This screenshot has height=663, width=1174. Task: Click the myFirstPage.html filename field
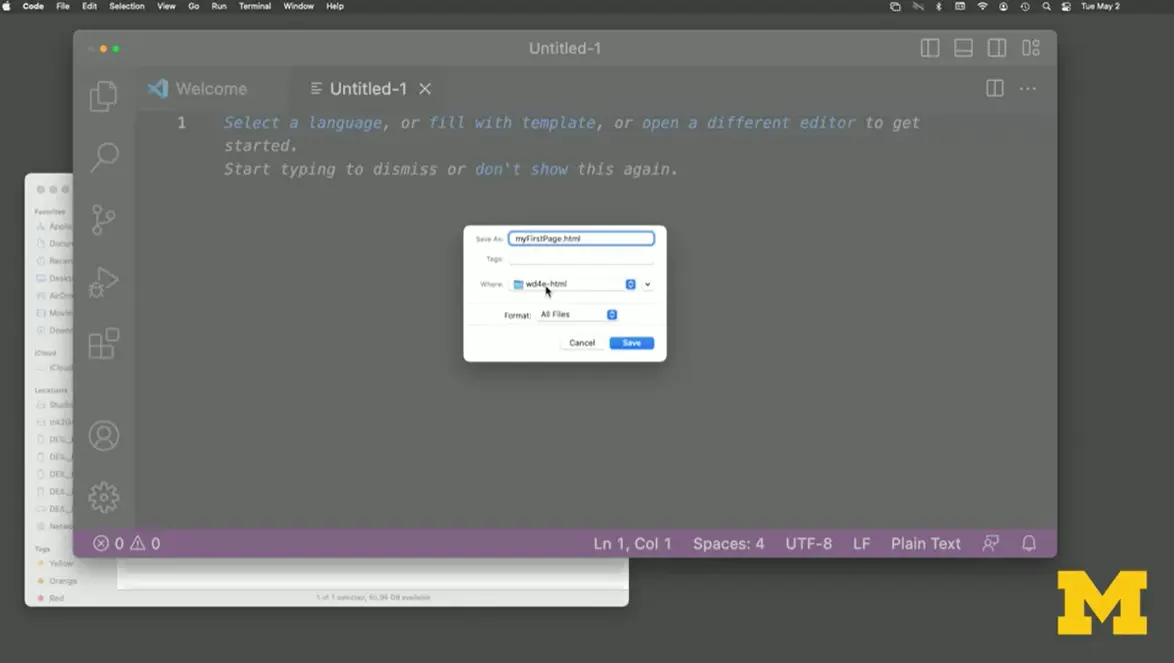pyautogui.click(x=581, y=238)
